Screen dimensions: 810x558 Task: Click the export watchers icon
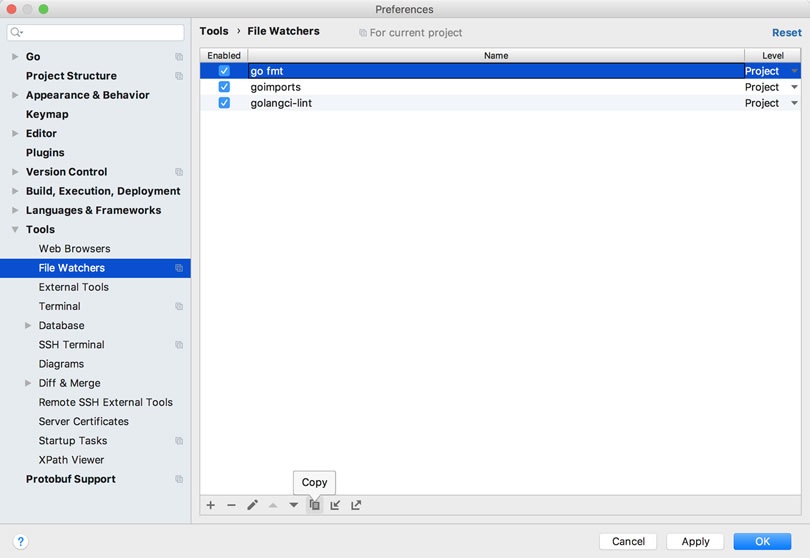coord(356,505)
